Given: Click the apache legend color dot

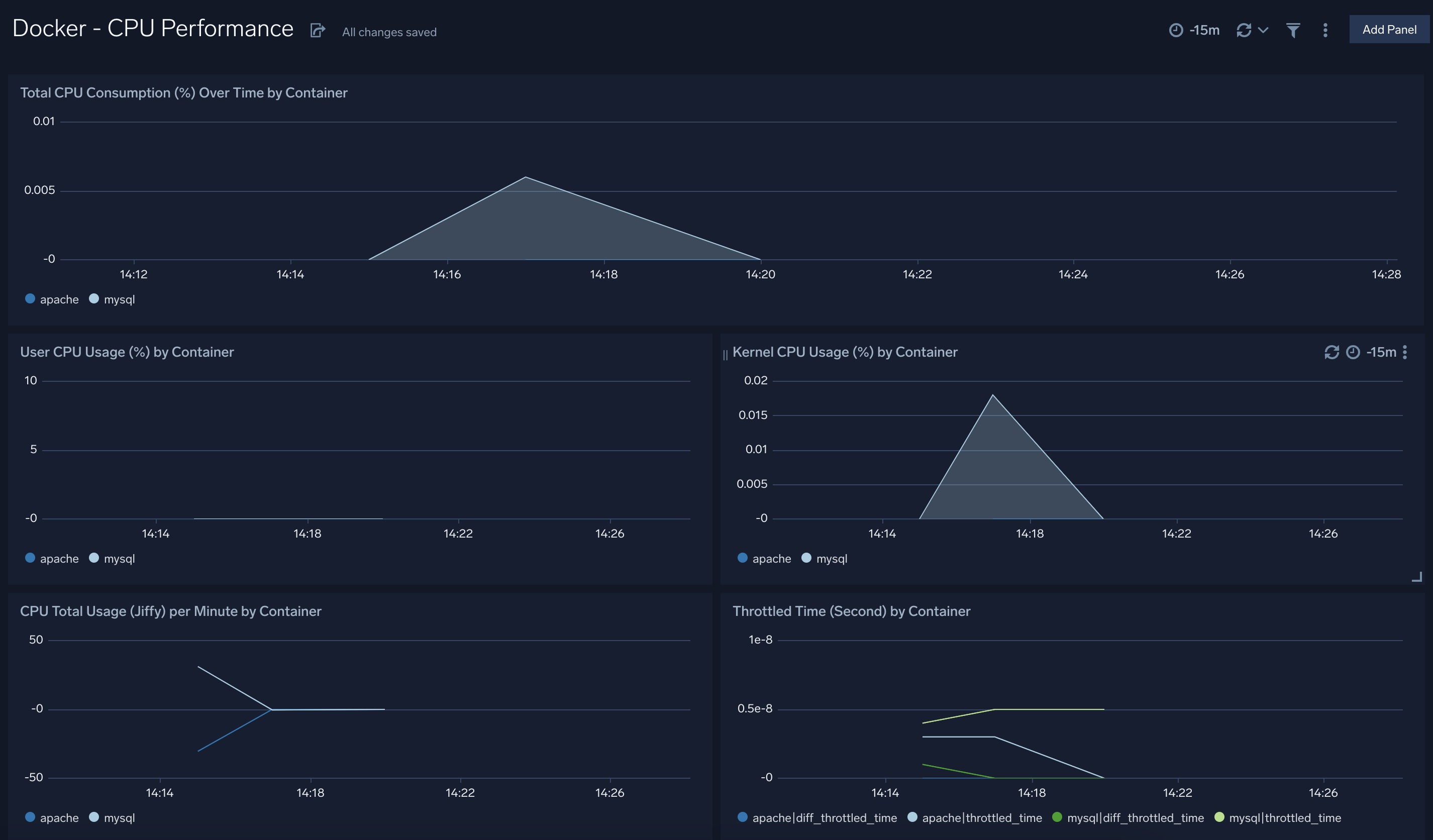Looking at the screenshot, I should tap(30, 298).
